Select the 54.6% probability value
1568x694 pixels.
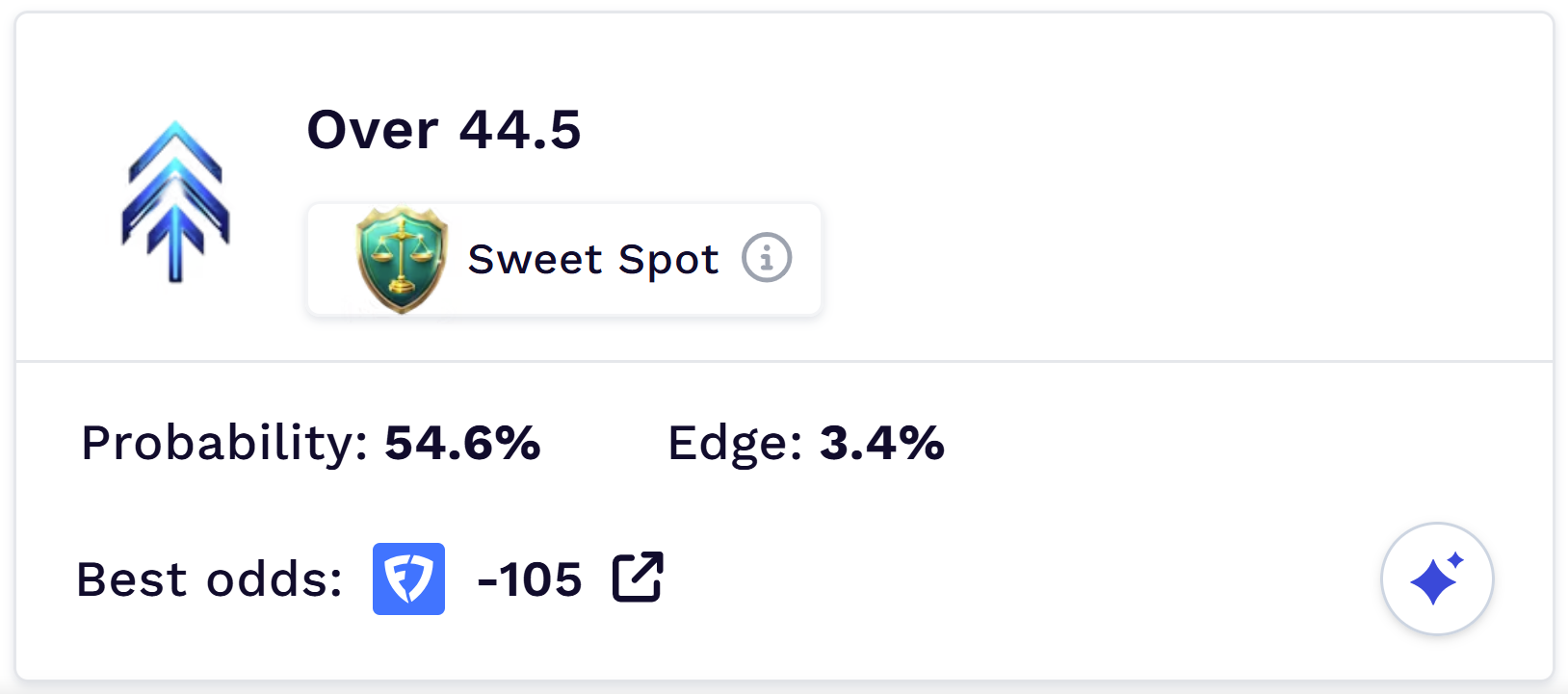(x=462, y=443)
